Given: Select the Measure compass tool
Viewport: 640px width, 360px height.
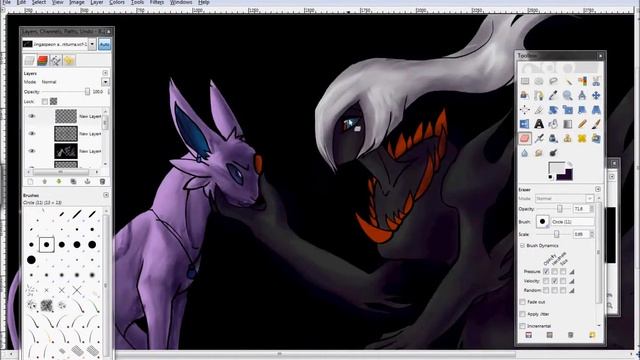Looking at the screenshot, I should tap(582, 96).
